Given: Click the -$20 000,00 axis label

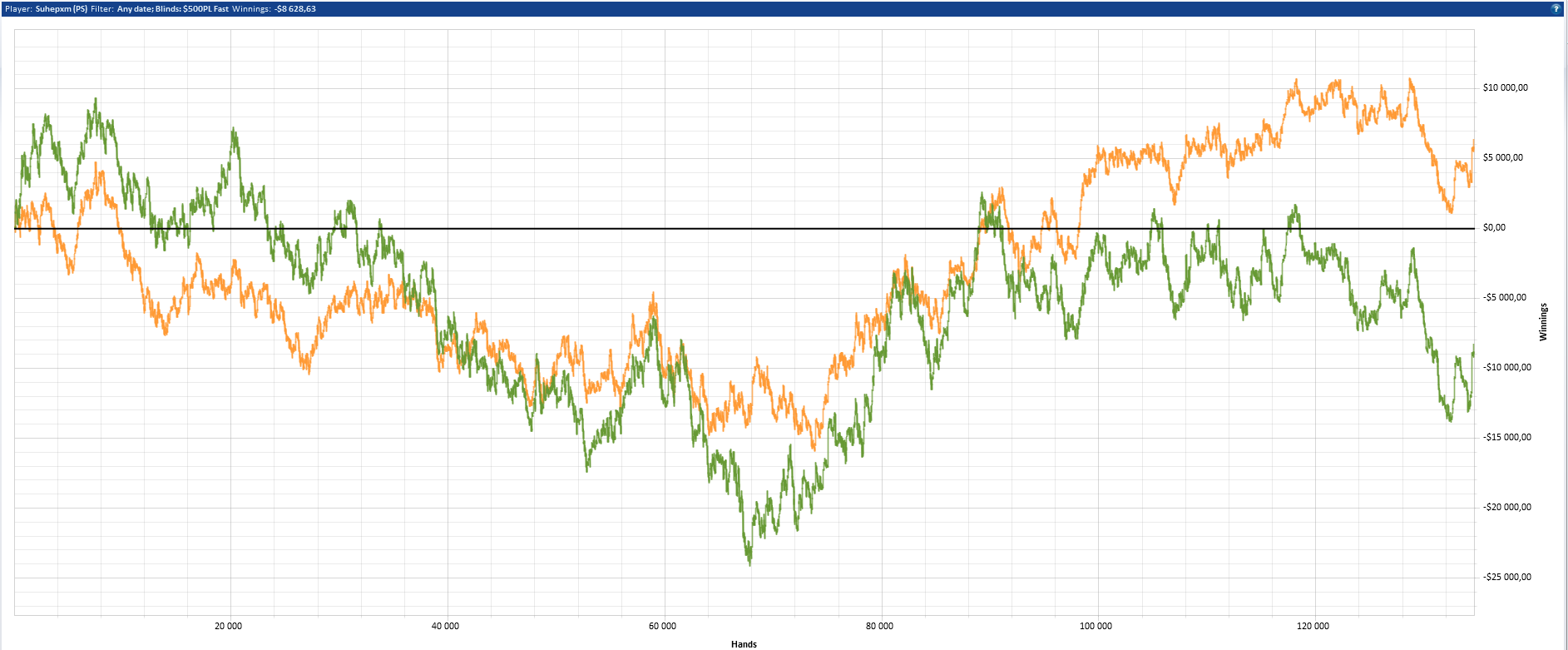Looking at the screenshot, I should [x=1507, y=507].
